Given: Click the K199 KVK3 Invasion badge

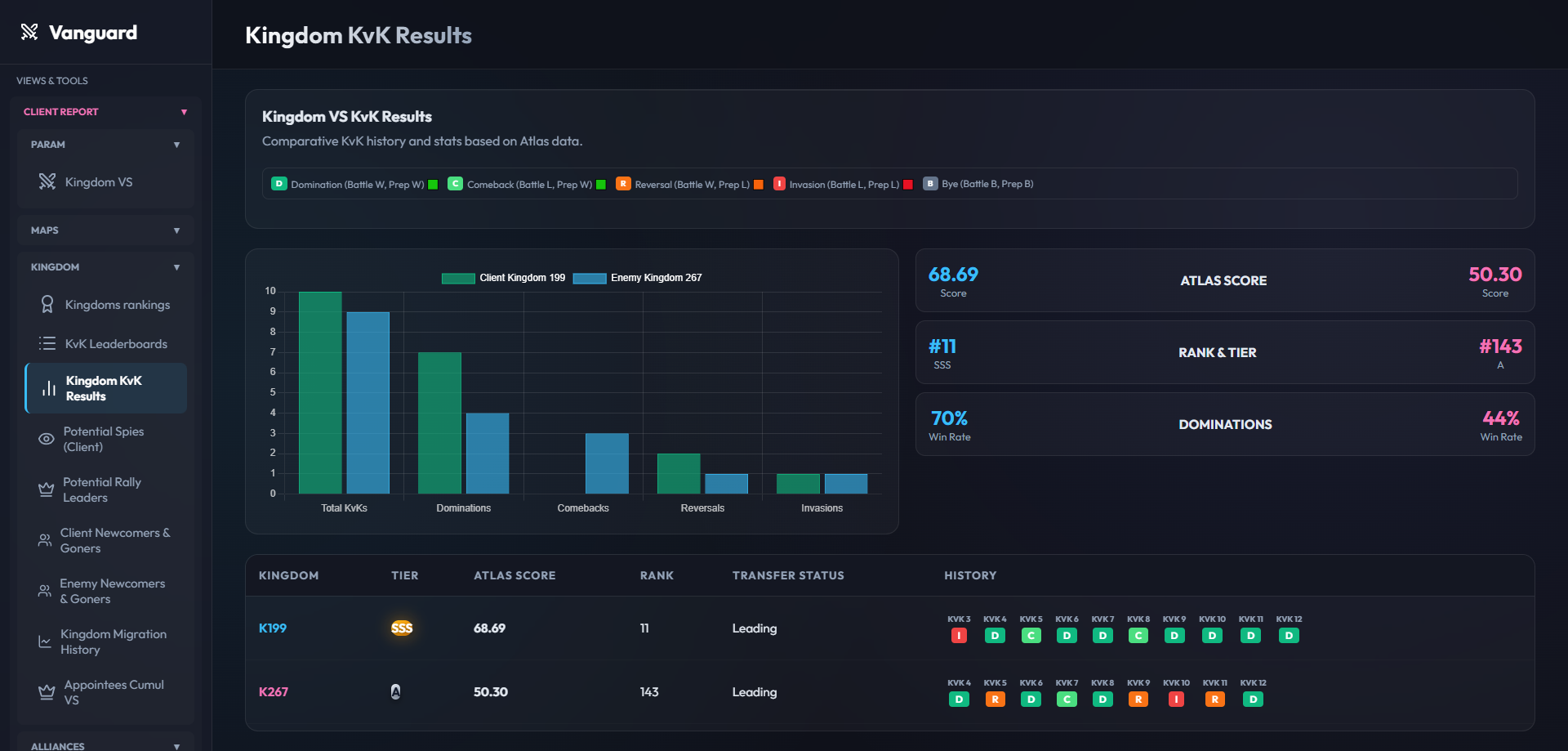Looking at the screenshot, I should (959, 635).
